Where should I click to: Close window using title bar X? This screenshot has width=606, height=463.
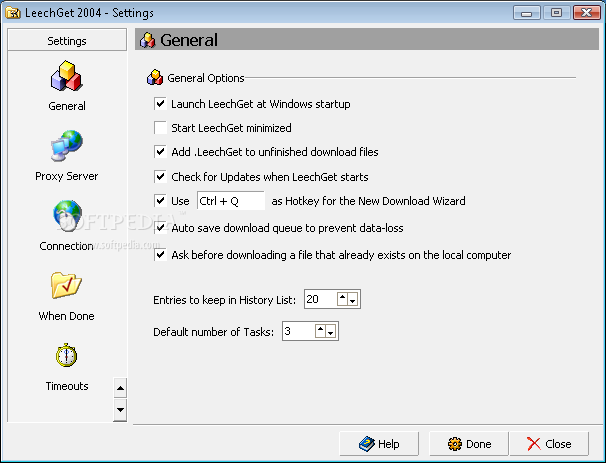click(586, 13)
